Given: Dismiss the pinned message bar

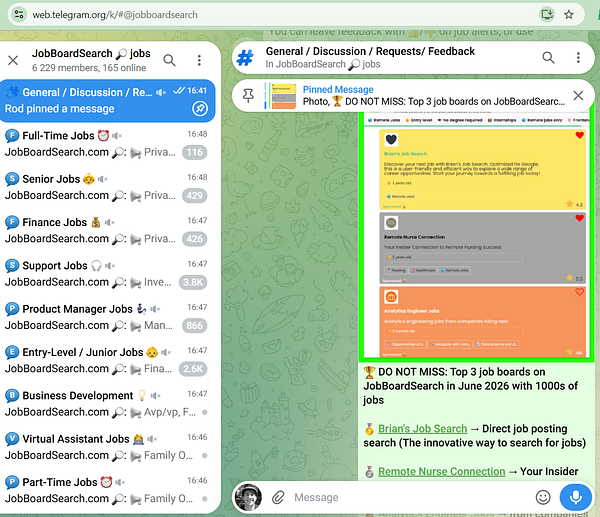Looking at the screenshot, I should [x=578, y=95].
